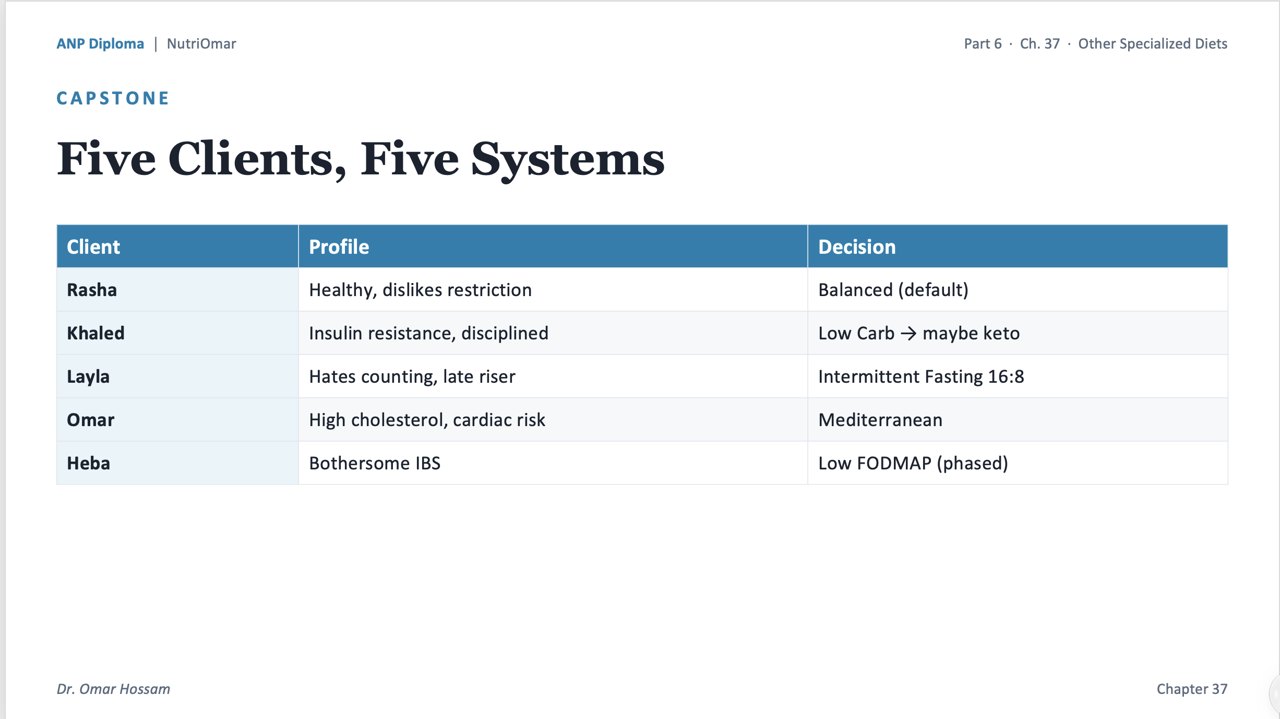
Task: Click the ANP Diploma header text
Action: pyautogui.click(x=100, y=44)
